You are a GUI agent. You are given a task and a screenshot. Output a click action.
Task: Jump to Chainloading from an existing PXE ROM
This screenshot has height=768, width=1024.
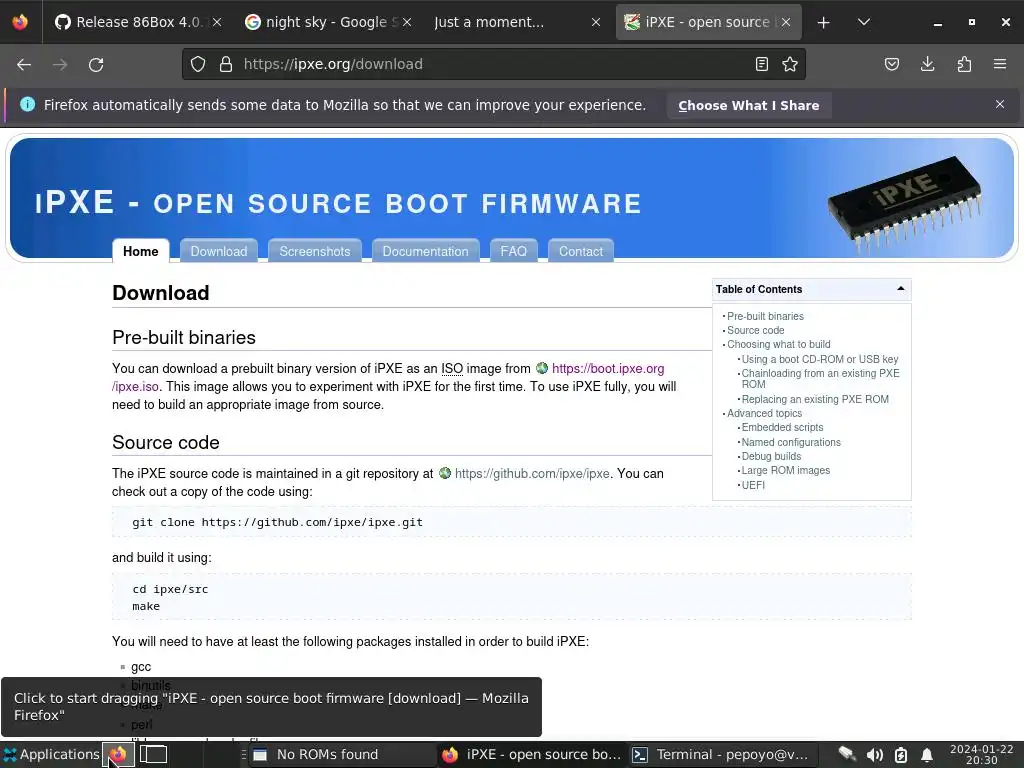click(x=820, y=379)
